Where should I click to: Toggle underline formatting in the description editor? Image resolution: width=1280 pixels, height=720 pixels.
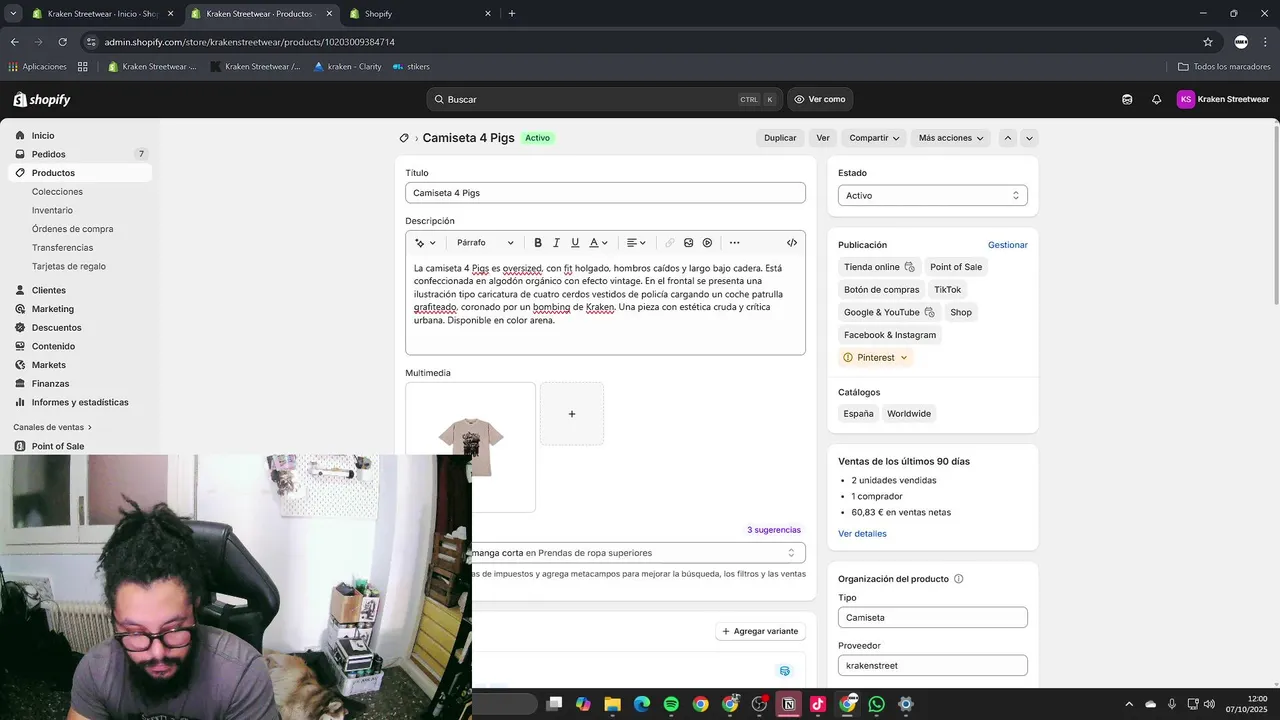point(575,243)
